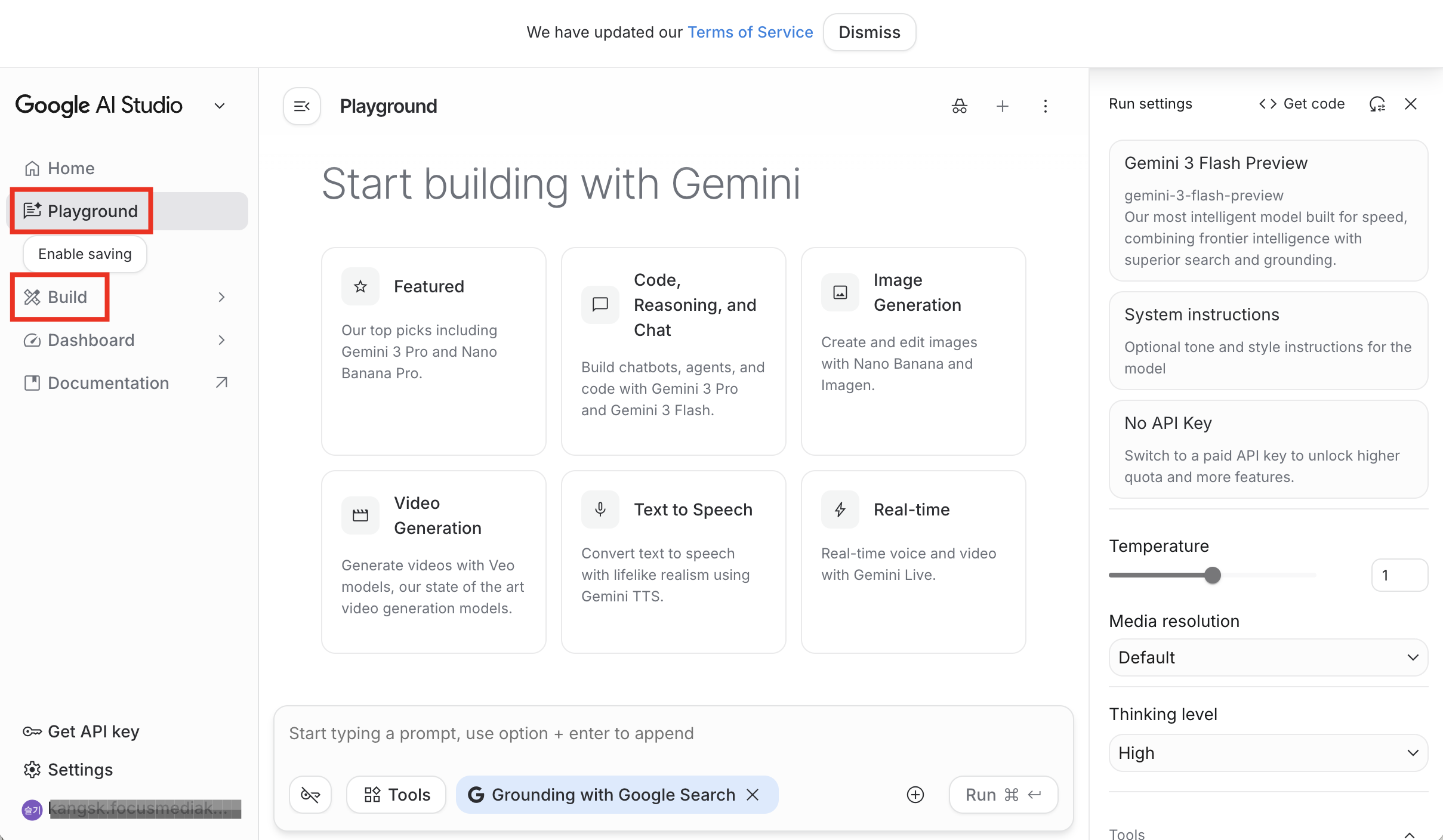Expand the Build submenu chevron
Image resolution: width=1443 pixels, height=840 pixels.
[x=221, y=297]
